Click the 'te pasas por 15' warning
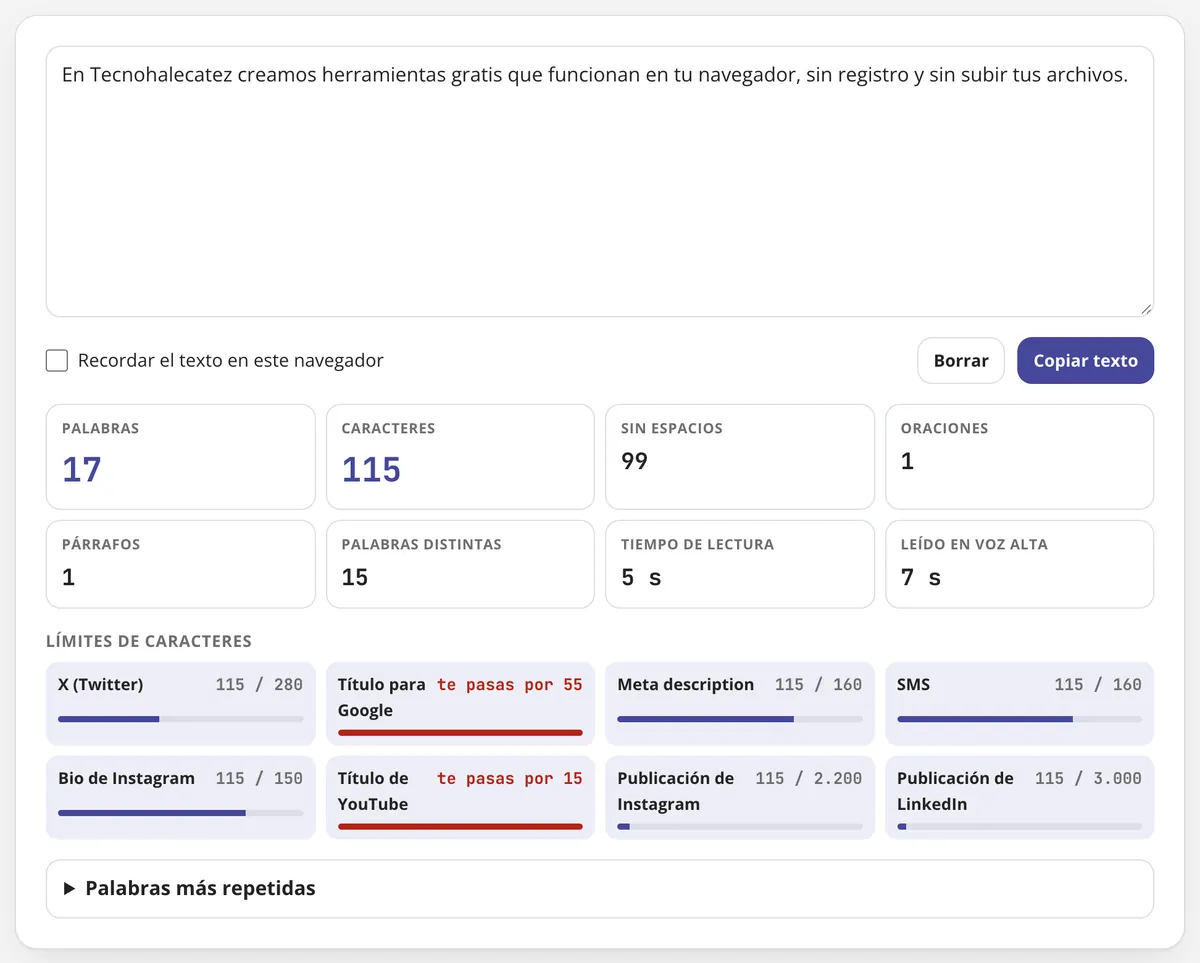The height and width of the screenshot is (963, 1200). click(510, 779)
